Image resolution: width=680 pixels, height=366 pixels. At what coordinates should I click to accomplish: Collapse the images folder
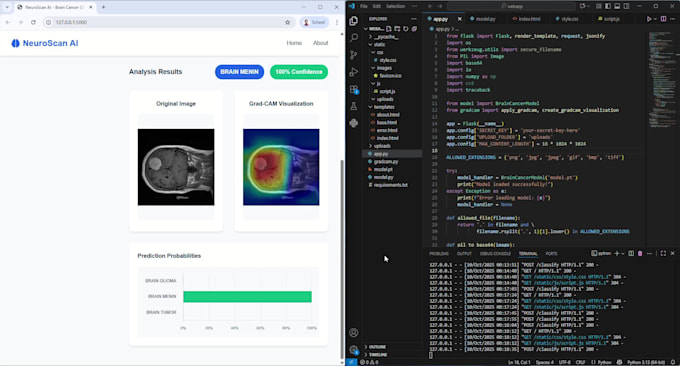tap(384, 68)
